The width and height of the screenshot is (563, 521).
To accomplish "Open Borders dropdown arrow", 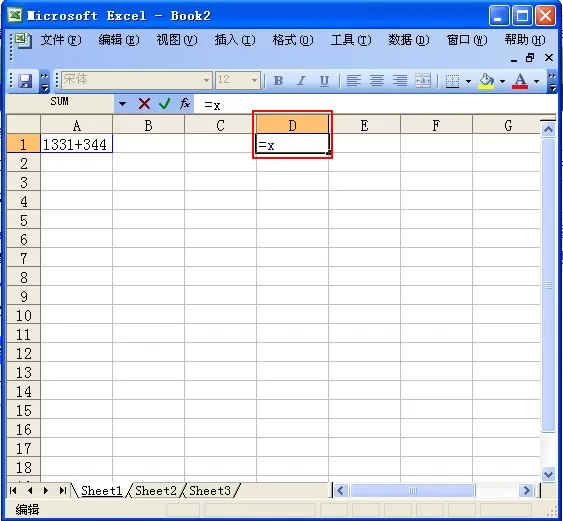I will (468, 82).
